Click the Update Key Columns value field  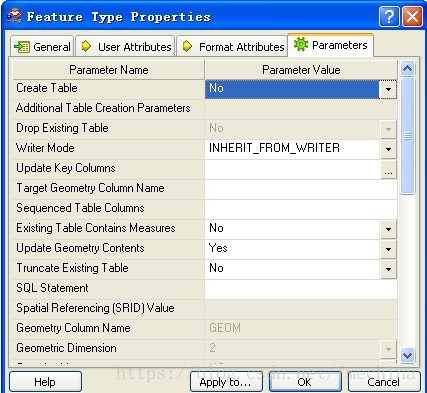293,169
